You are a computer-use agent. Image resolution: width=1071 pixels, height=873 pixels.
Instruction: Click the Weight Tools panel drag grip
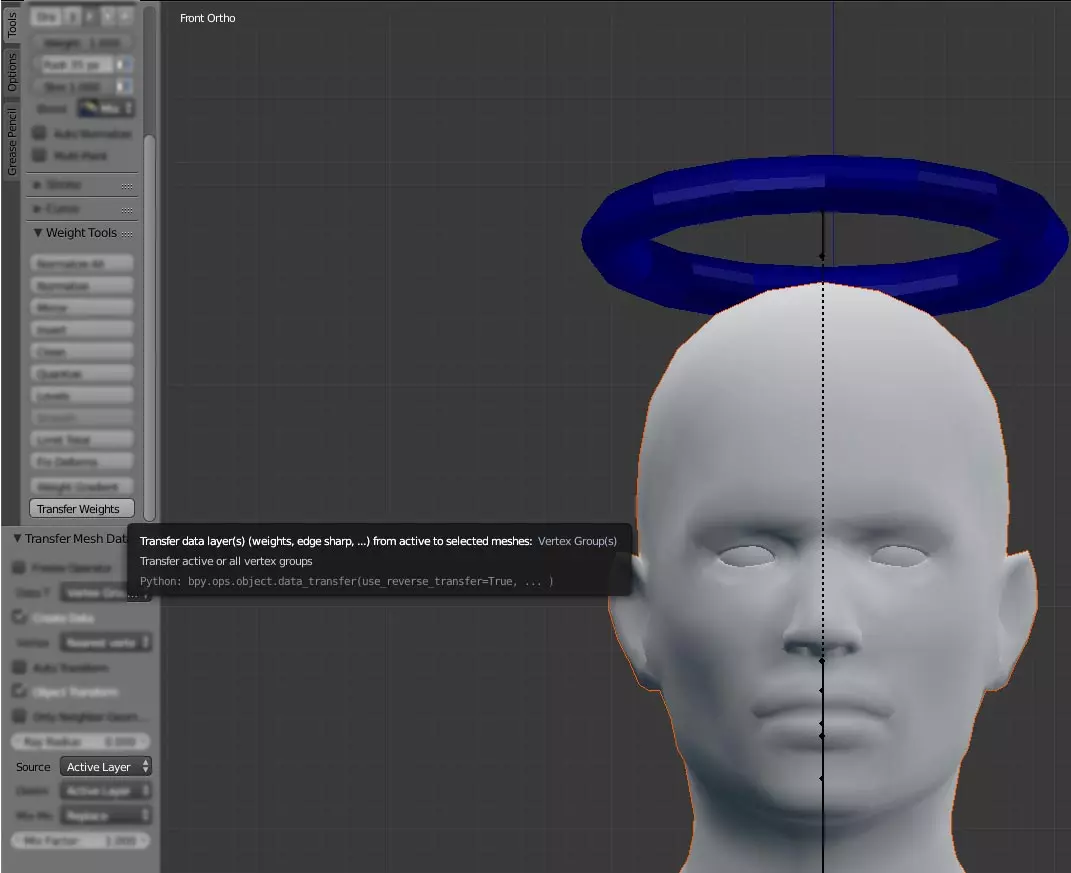pyautogui.click(x=127, y=234)
